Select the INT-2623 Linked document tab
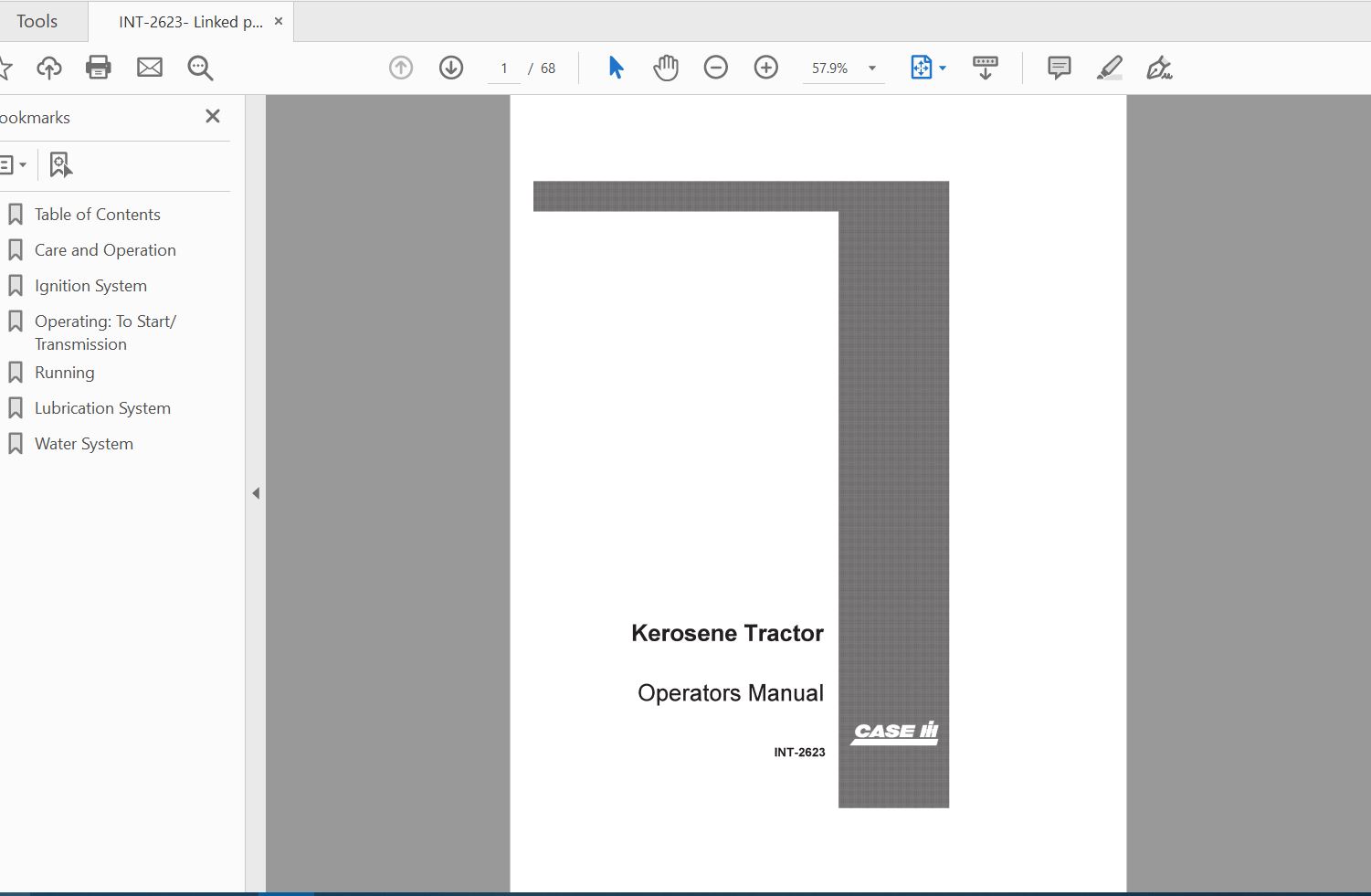1371x896 pixels. 190,22
